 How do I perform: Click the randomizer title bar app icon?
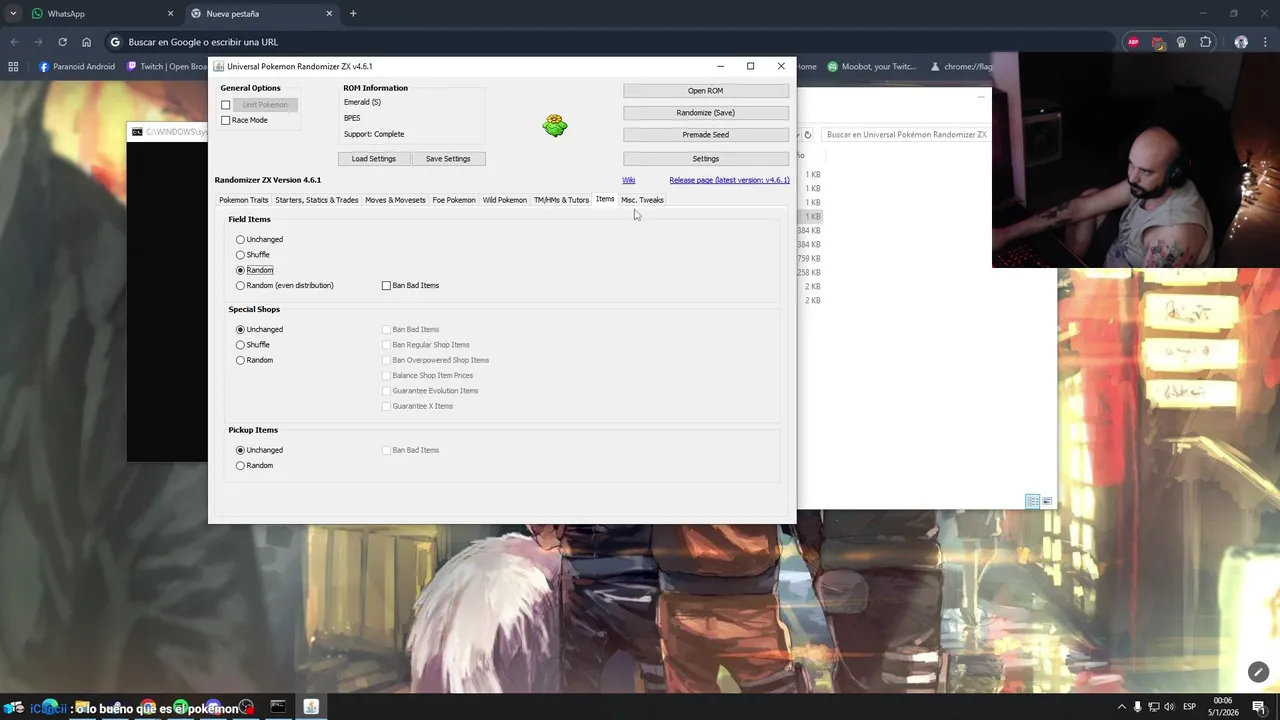point(219,67)
